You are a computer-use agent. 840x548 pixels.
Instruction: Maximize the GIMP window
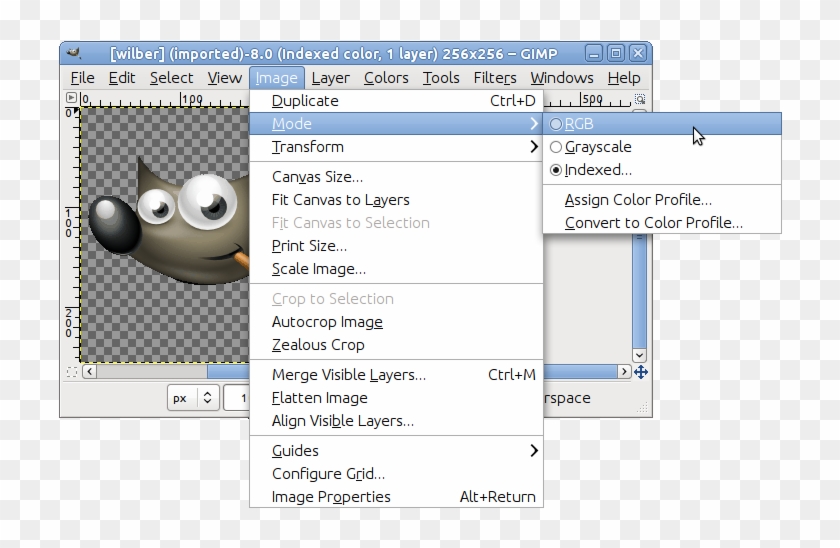[616, 54]
